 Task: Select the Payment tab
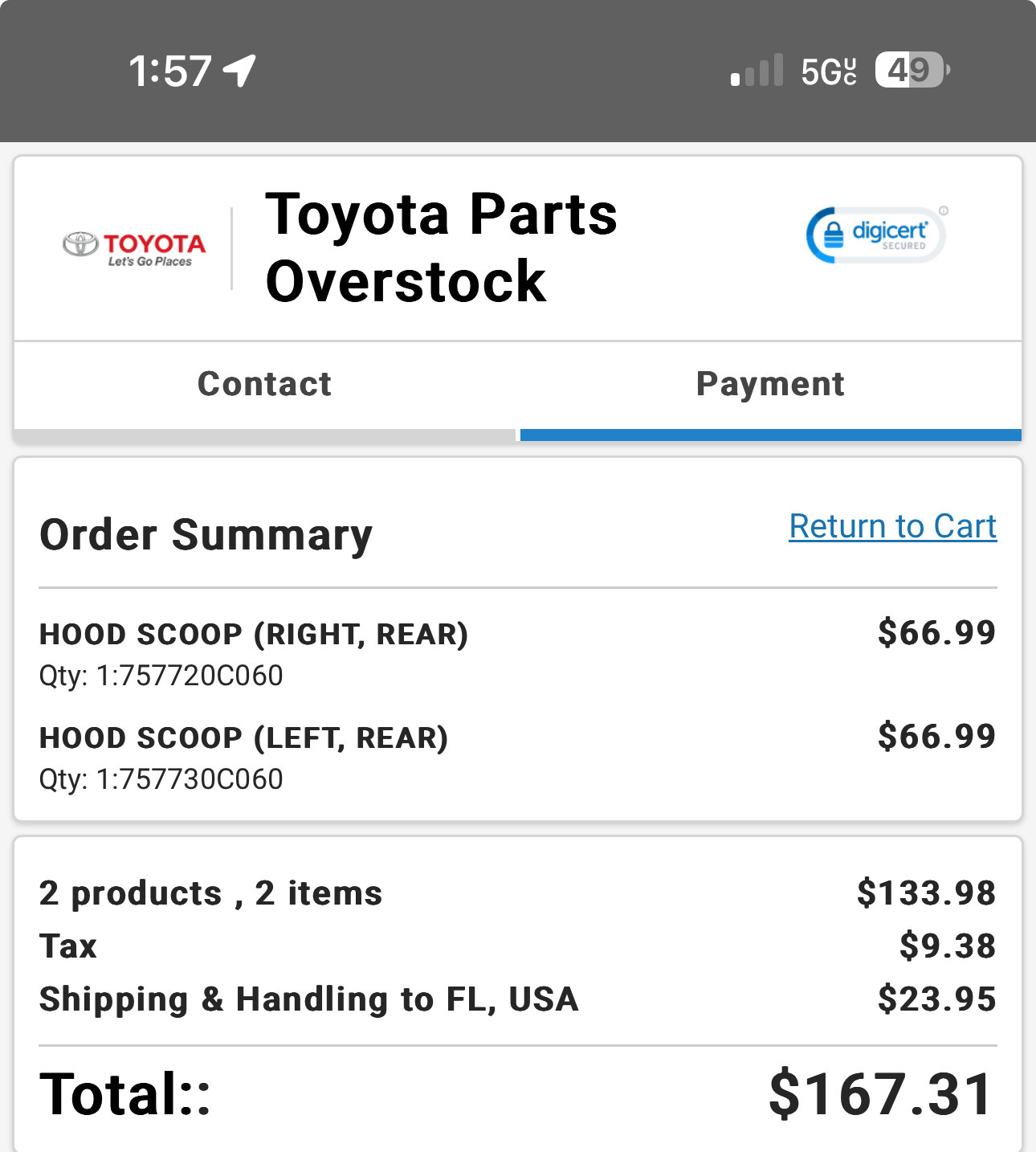(770, 384)
